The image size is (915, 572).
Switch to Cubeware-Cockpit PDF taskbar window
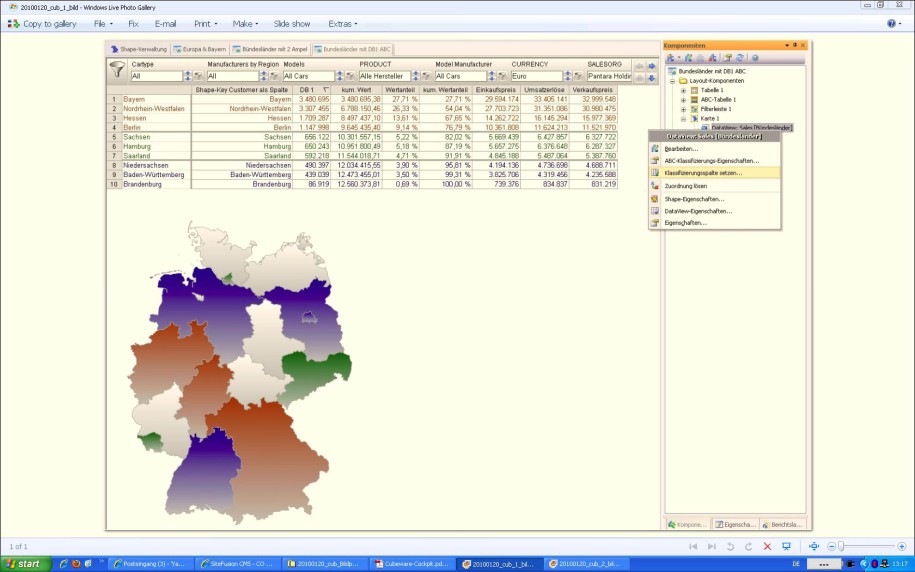point(414,564)
